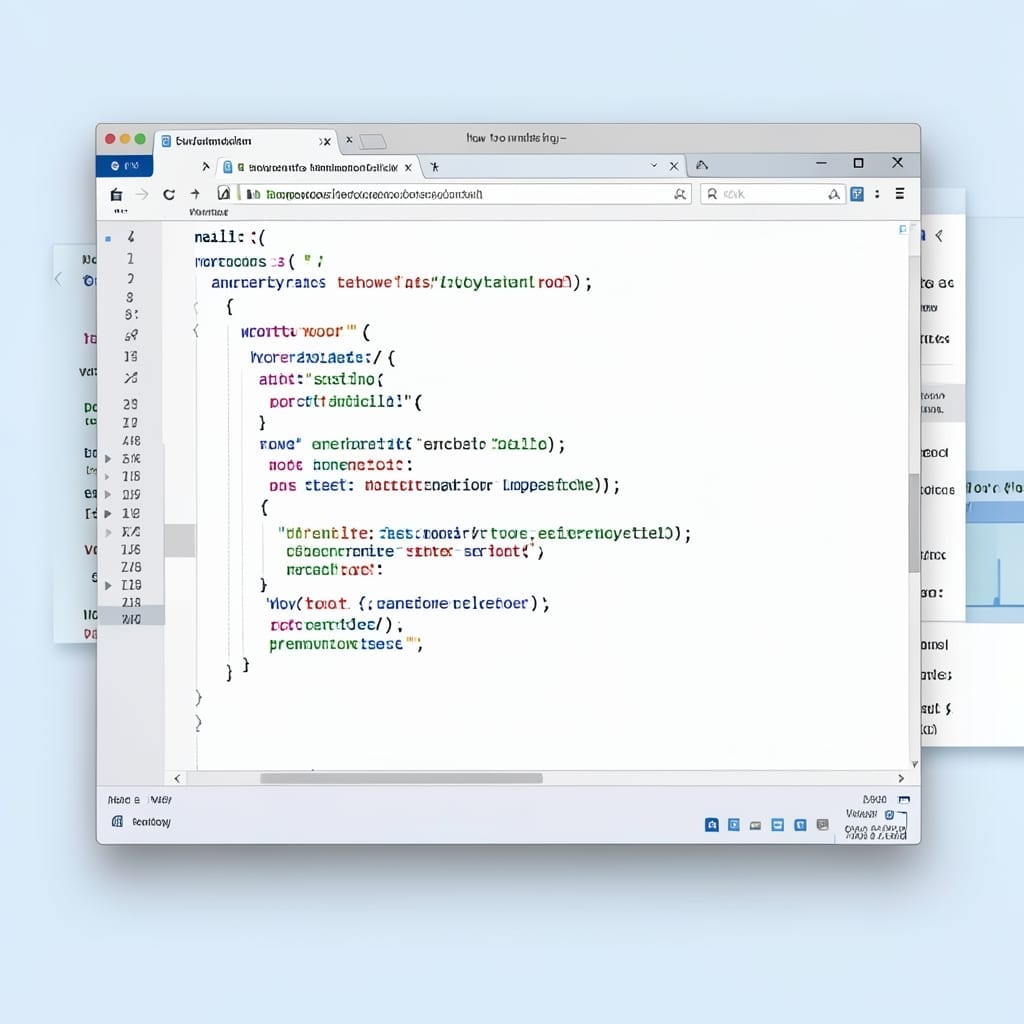Viewport: 1024px width, 1024px height.
Task: Click the page info icon before the address
Action: (224, 193)
